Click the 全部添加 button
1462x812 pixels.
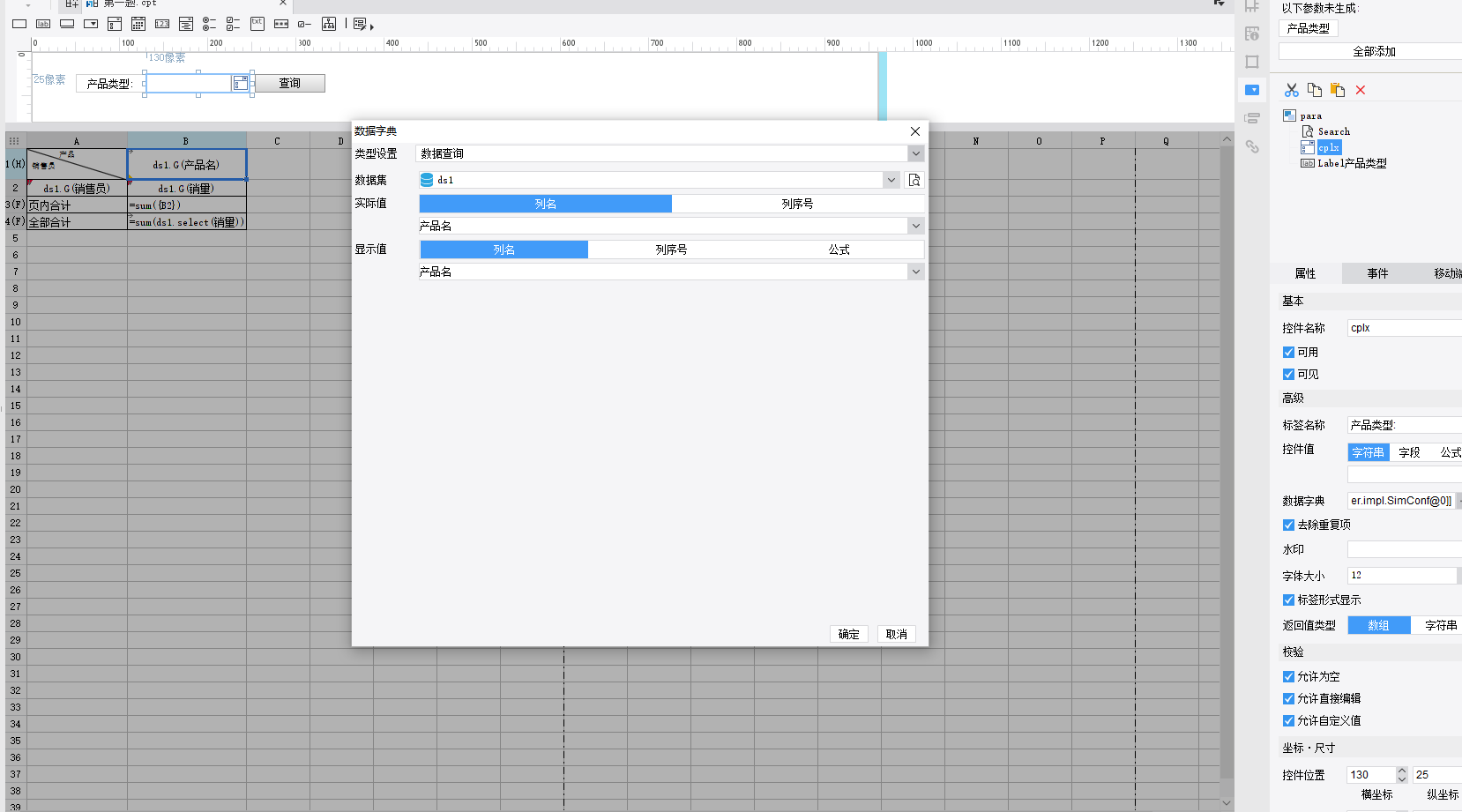[1370, 51]
